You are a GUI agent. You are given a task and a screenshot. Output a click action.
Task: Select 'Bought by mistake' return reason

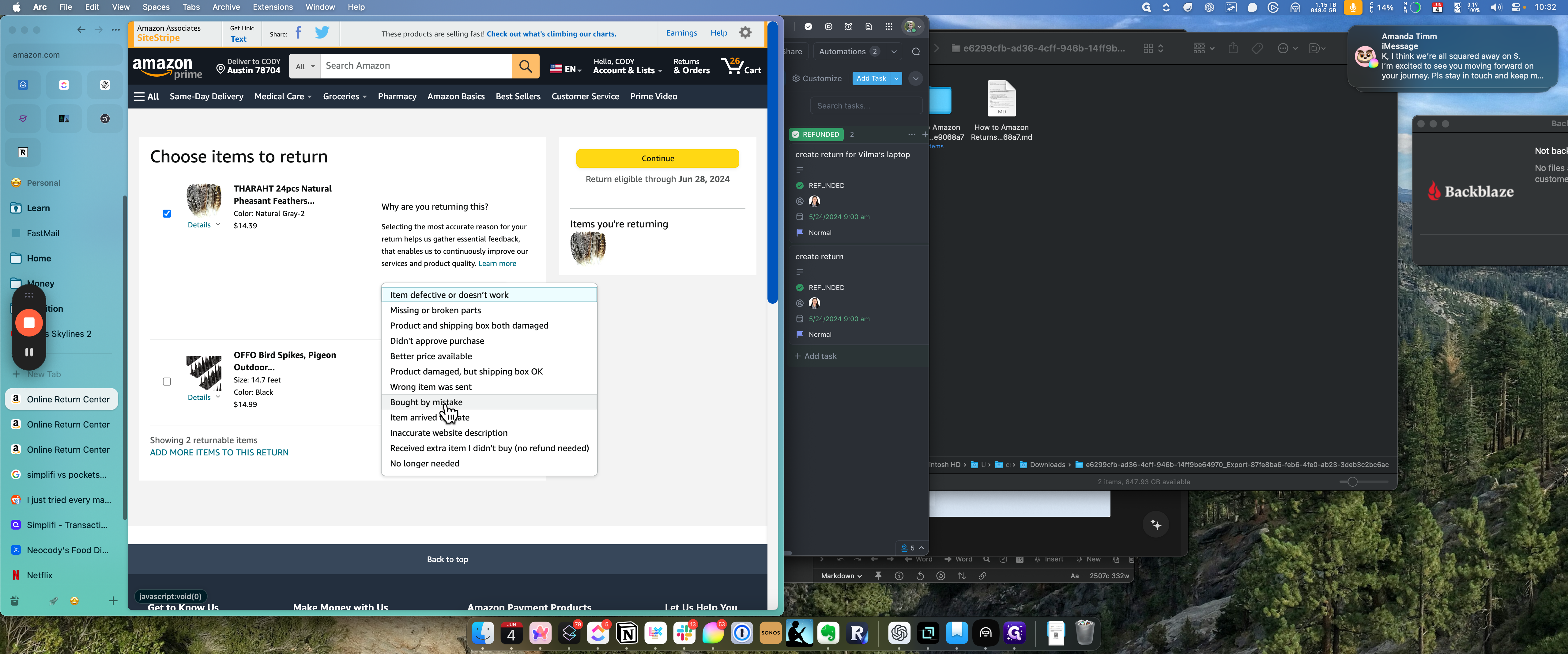pyautogui.click(x=426, y=402)
